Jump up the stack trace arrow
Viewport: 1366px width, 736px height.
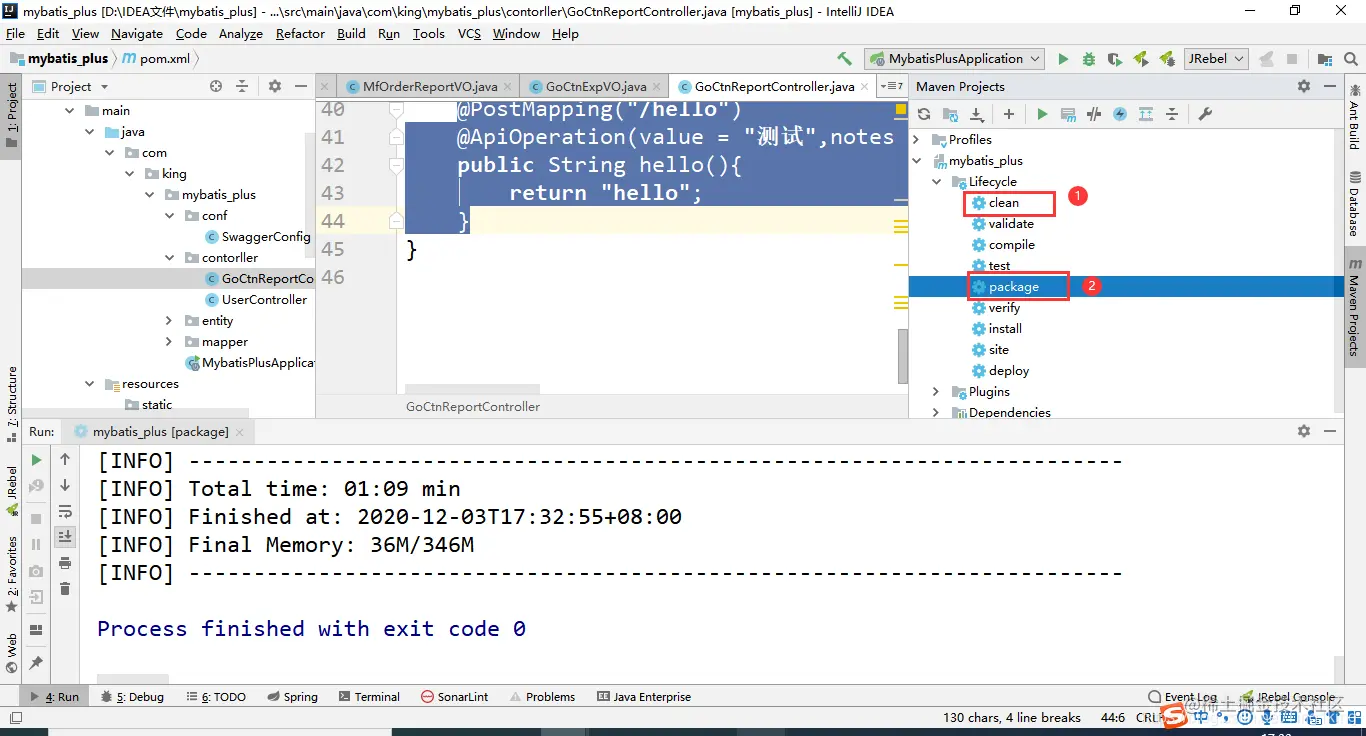click(65, 460)
